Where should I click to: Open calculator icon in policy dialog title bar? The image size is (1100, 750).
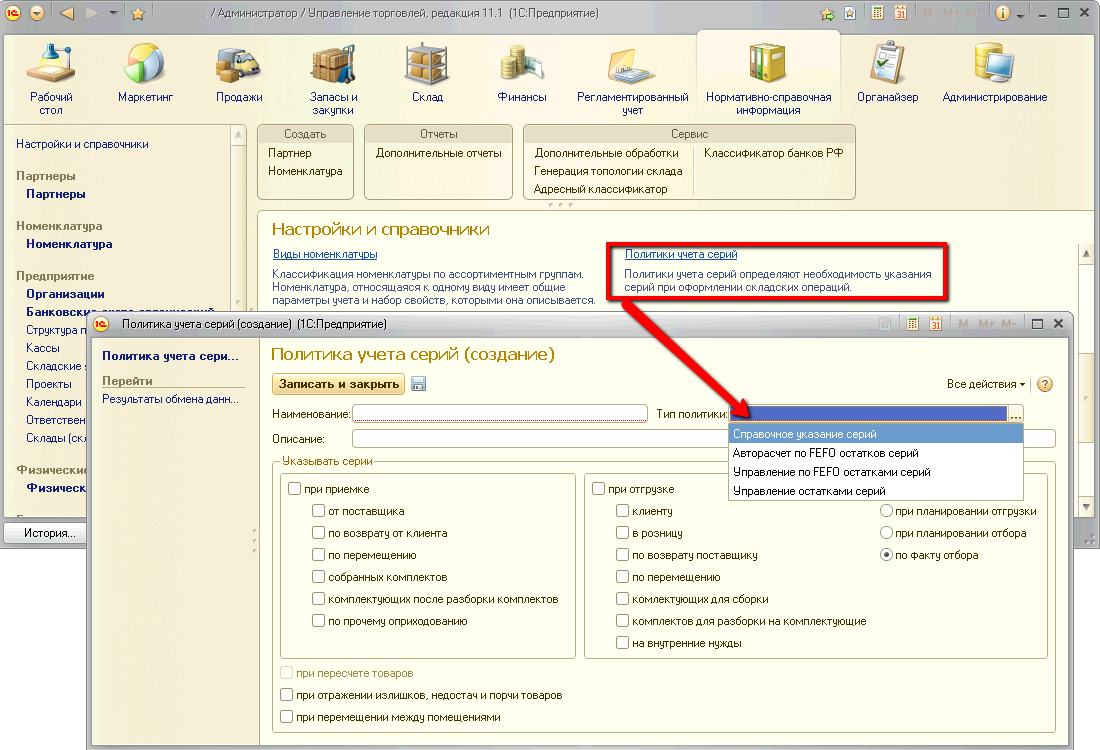pyautogui.click(x=912, y=323)
